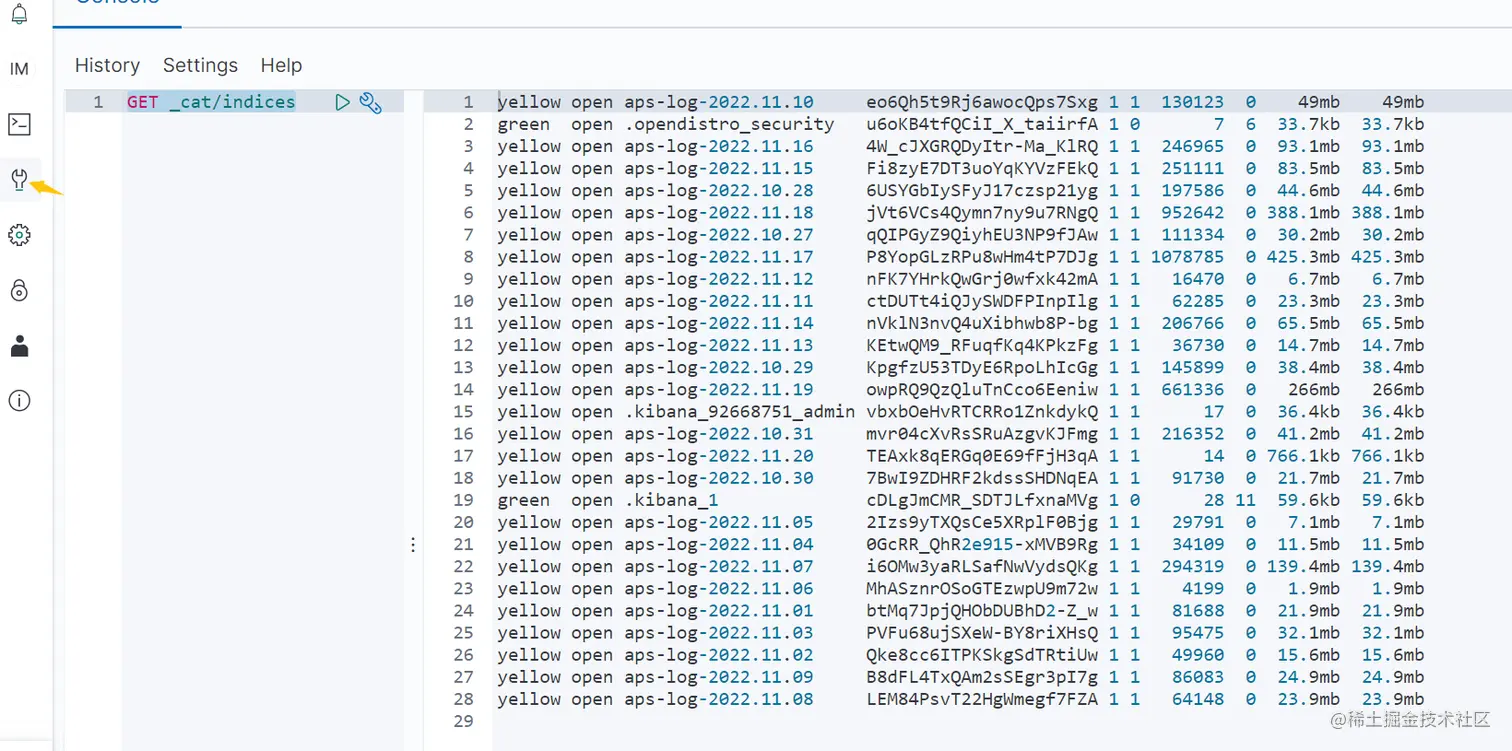Click the aps-log-2022.11.02 index name
The height and width of the screenshot is (751, 1512).
coord(719,655)
